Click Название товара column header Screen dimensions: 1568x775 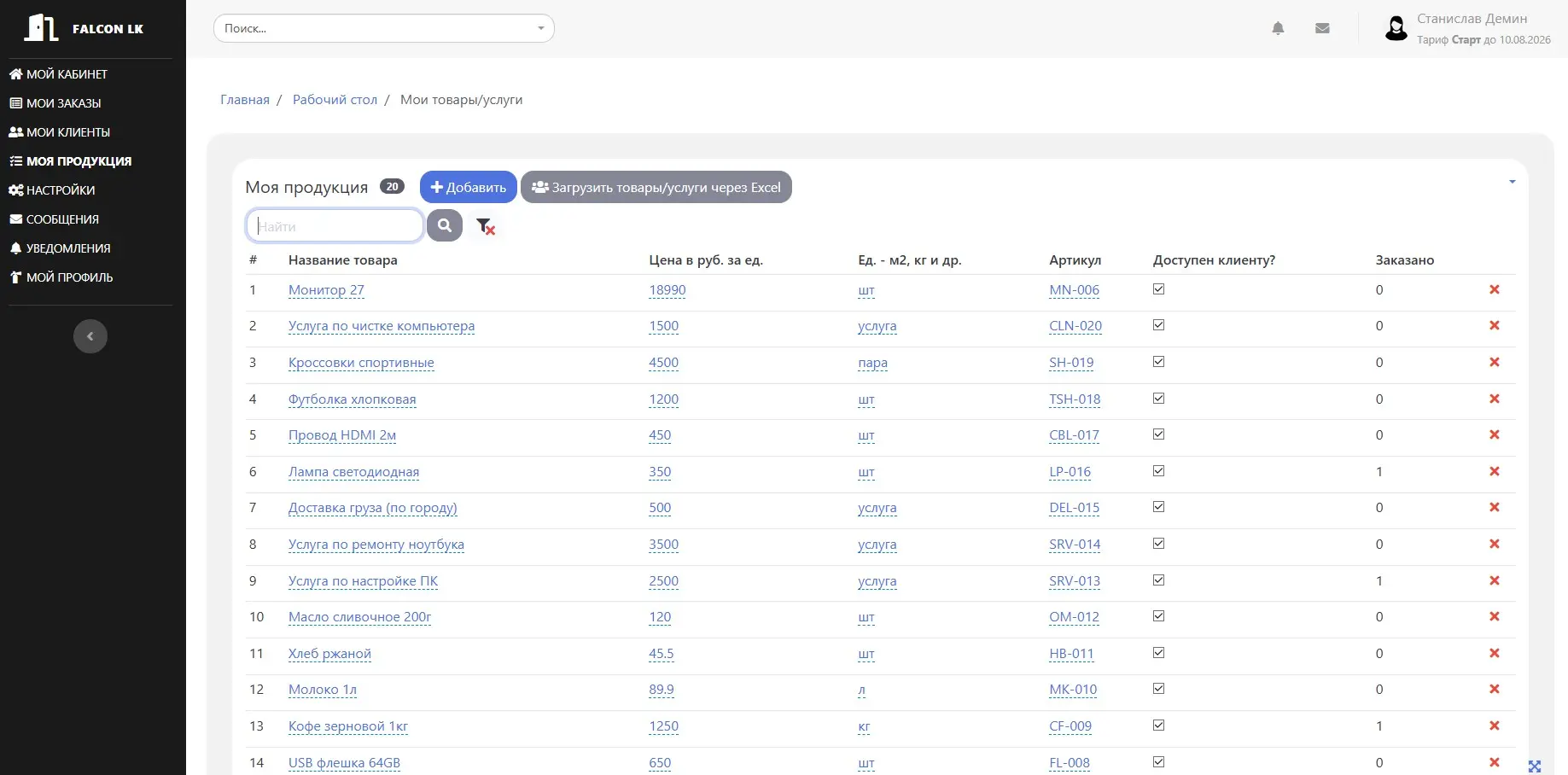click(x=343, y=259)
